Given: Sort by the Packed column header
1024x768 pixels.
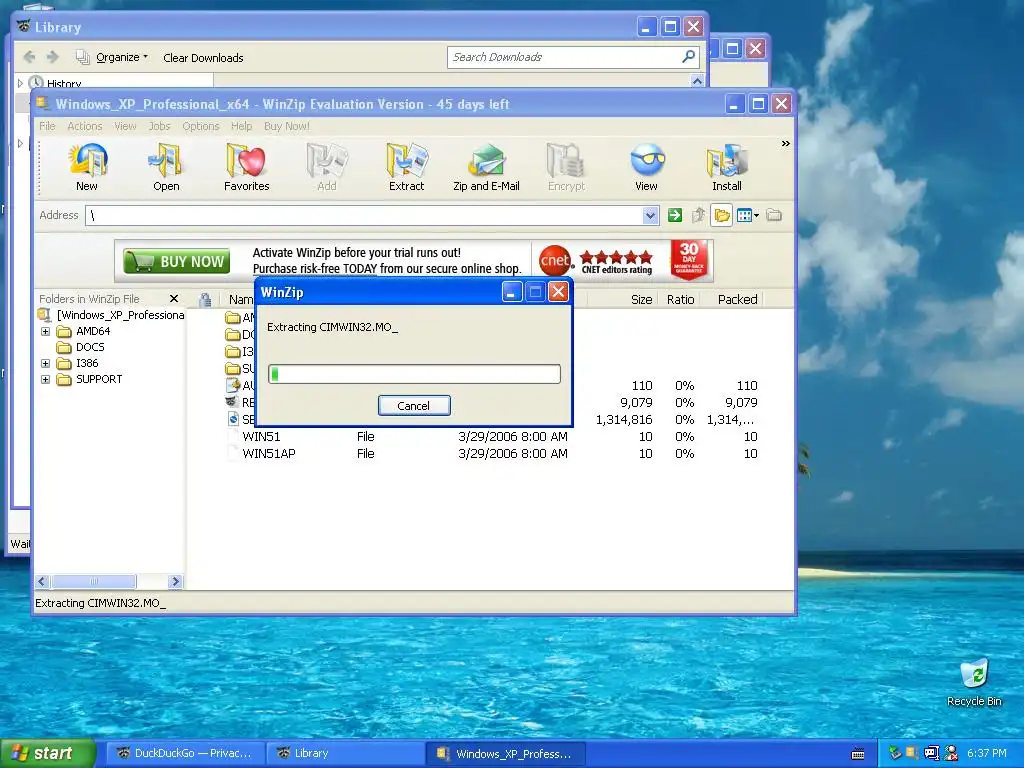Looking at the screenshot, I should coord(733,299).
